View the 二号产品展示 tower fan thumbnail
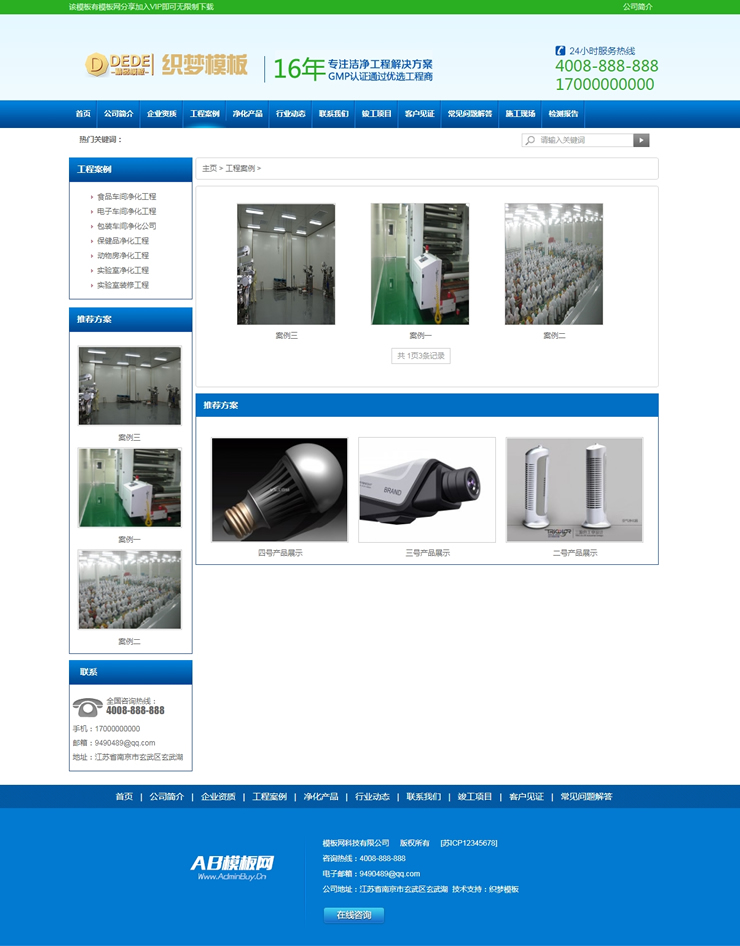Image resolution: width=740 pixels, height=946 pixels. coord(575,490)
